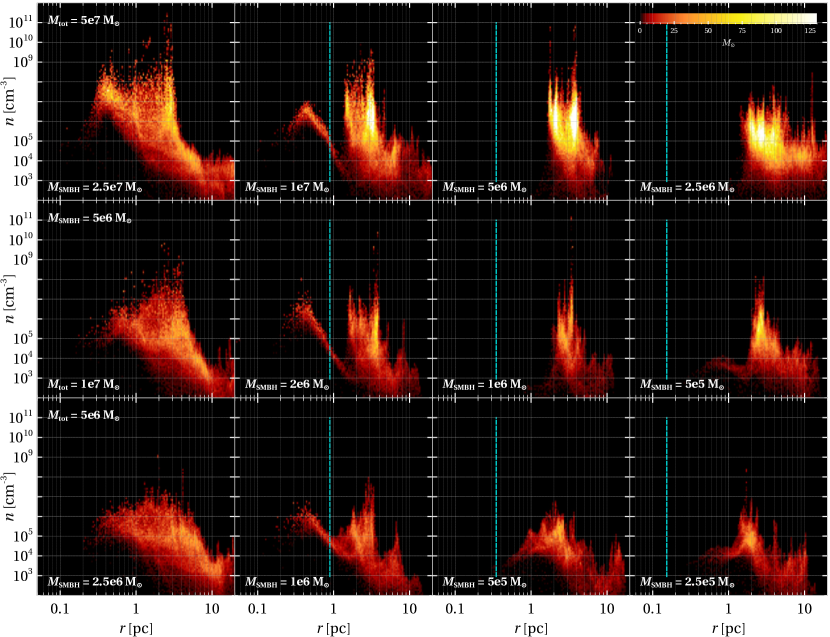Click the 0 tick label on colorbar
The width and height of the screenshot is (830, 637).
(x=640, y=31)
